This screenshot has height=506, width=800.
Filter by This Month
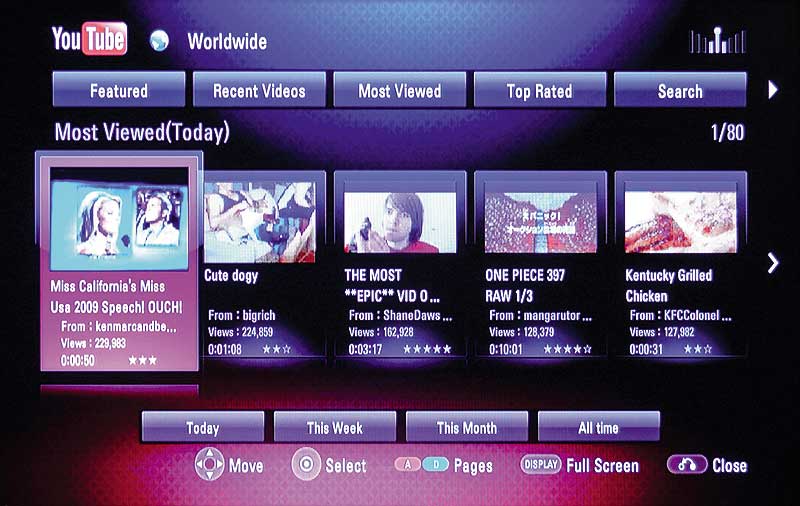(x=467, y=427)
